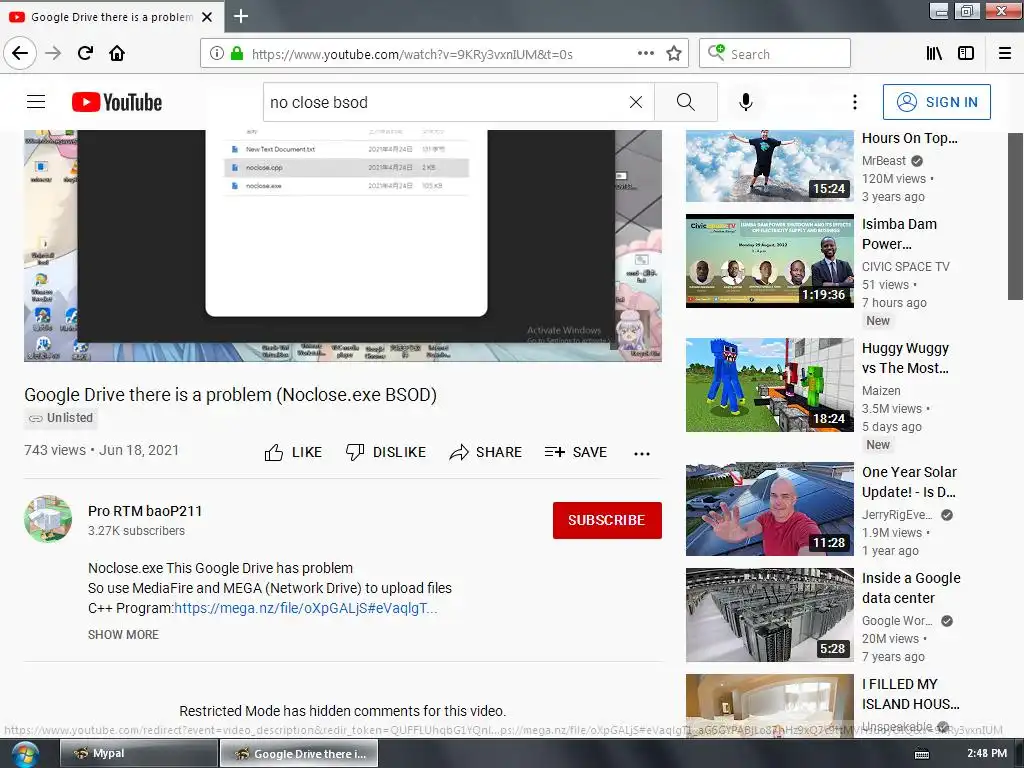Open the Huggy Wuggy video thumbnail
The image size is (1024, 768).
(x=769, y=385)
